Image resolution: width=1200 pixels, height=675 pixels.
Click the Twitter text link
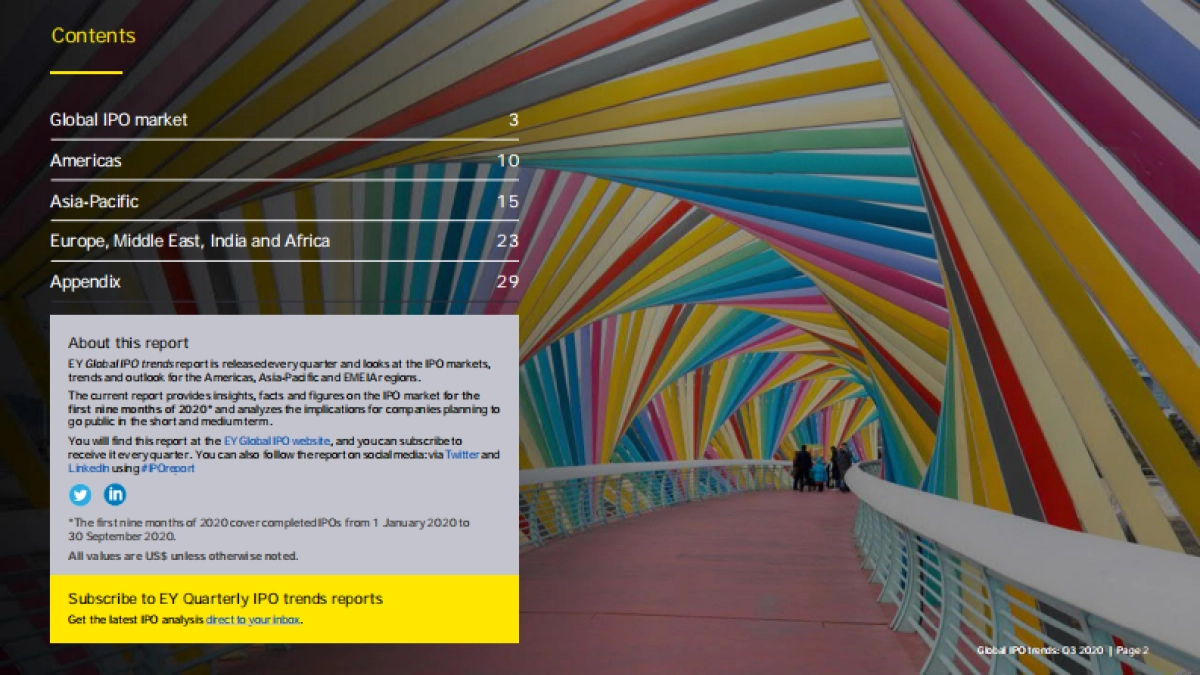click(462, 455)
